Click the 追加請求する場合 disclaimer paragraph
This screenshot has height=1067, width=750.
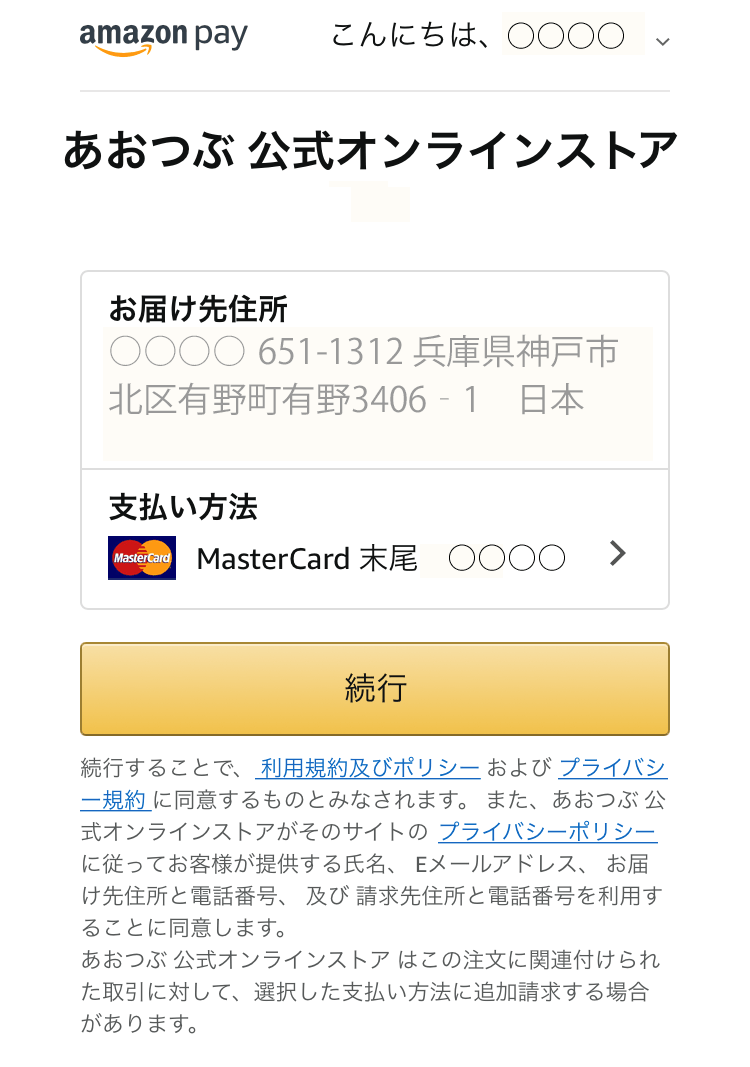coord(371,991)
